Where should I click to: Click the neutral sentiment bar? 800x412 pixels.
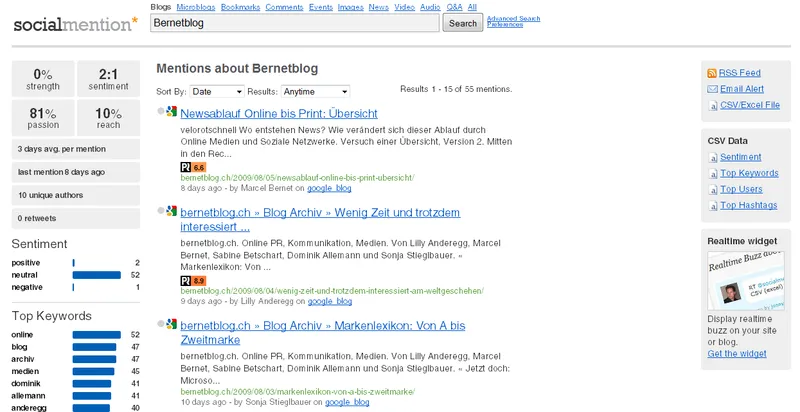(96, 275)
